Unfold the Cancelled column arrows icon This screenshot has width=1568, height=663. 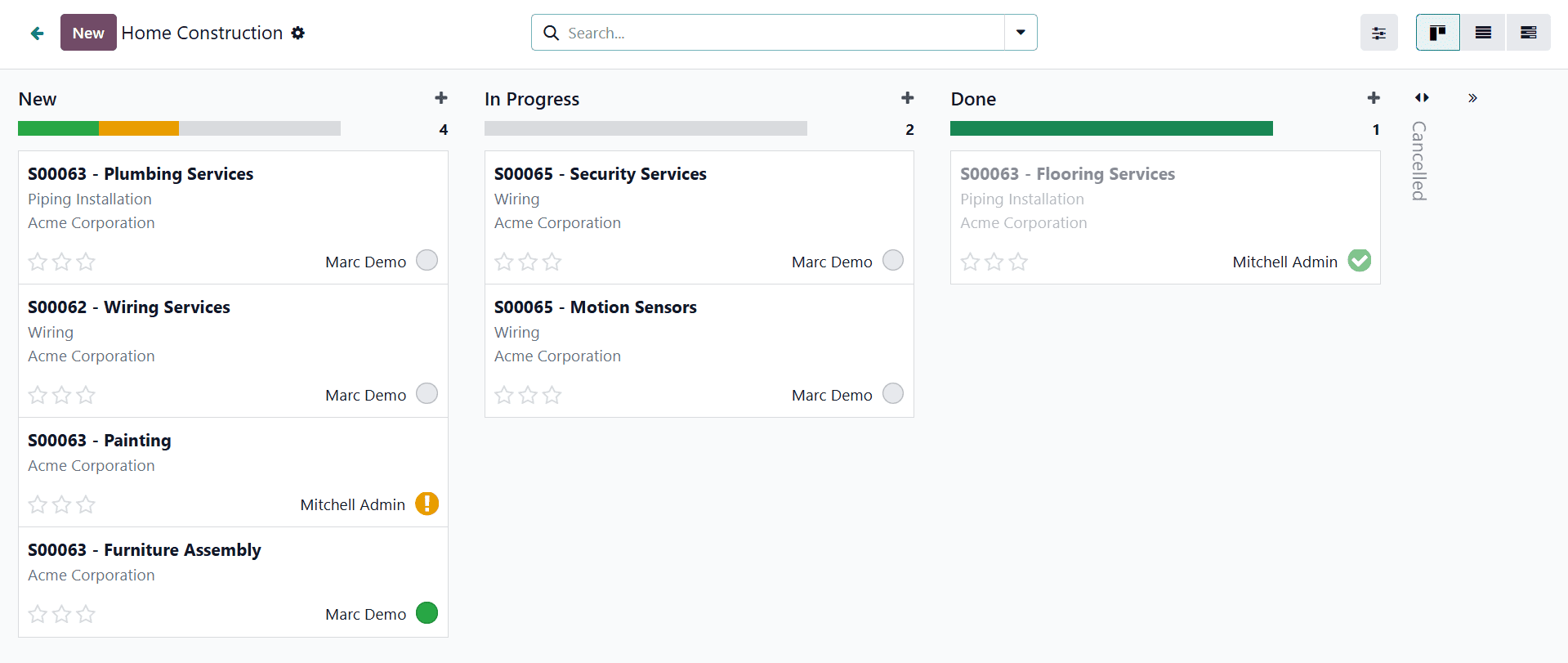1422,98
